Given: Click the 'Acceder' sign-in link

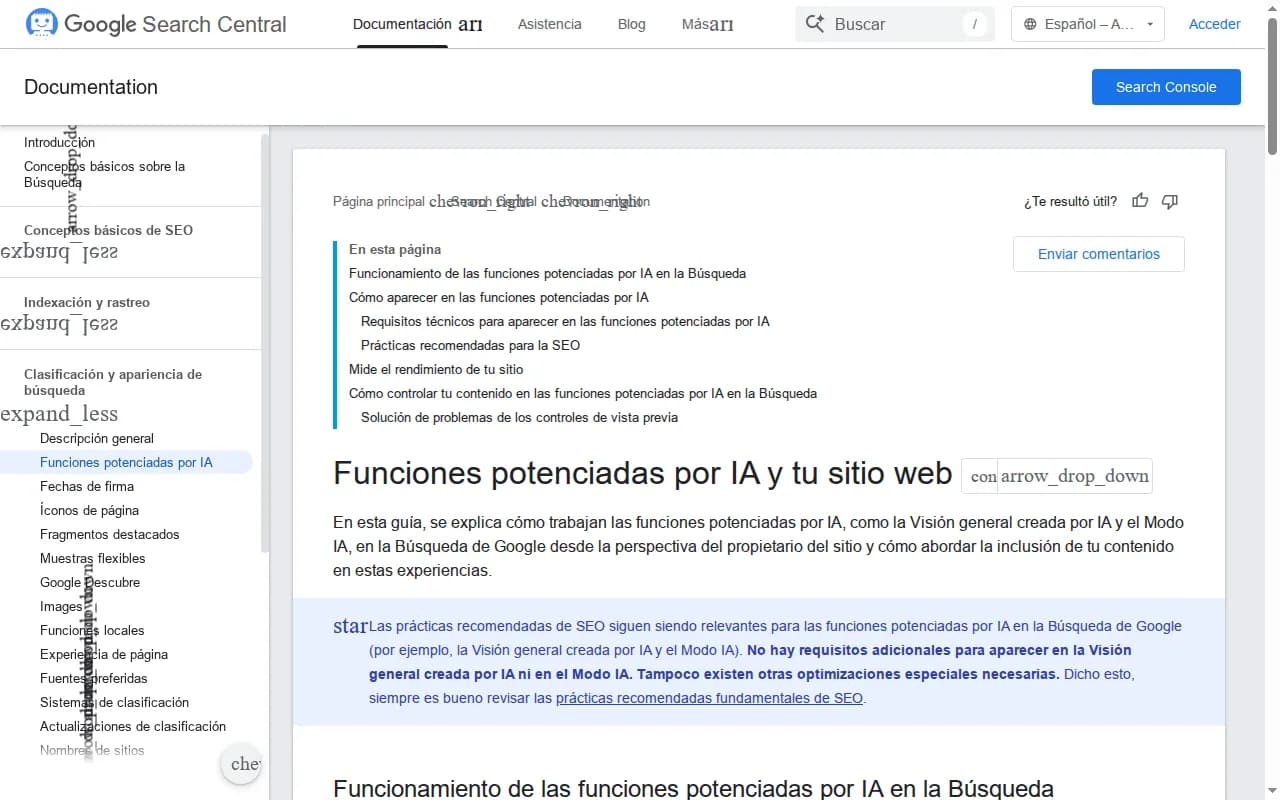Looking at the screenshot, I should pyautogui.click(x=1214, y=23).
